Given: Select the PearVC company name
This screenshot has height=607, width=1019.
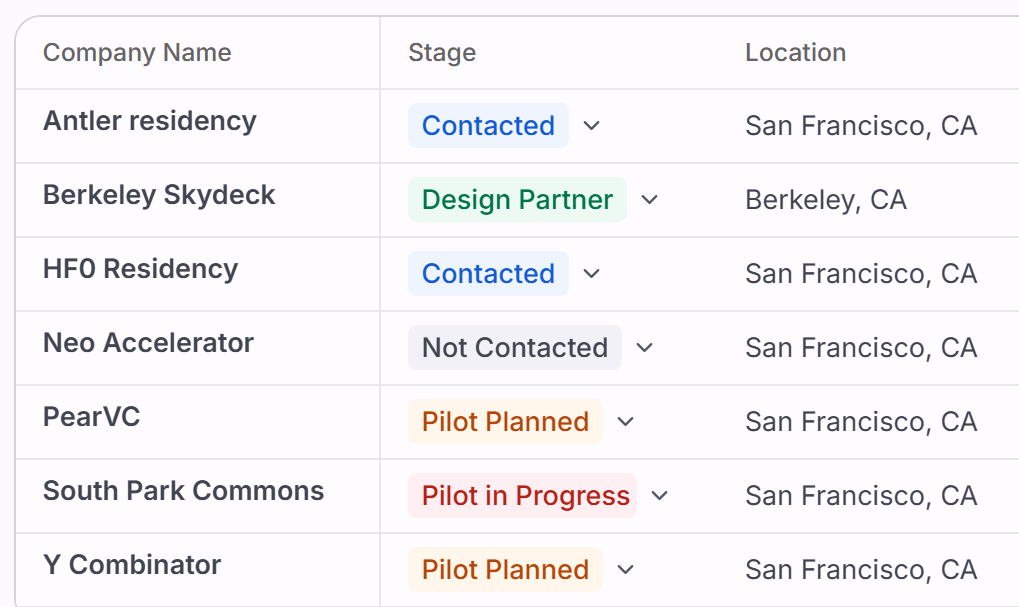Looking at the screenshot, I should coord(91,417).
